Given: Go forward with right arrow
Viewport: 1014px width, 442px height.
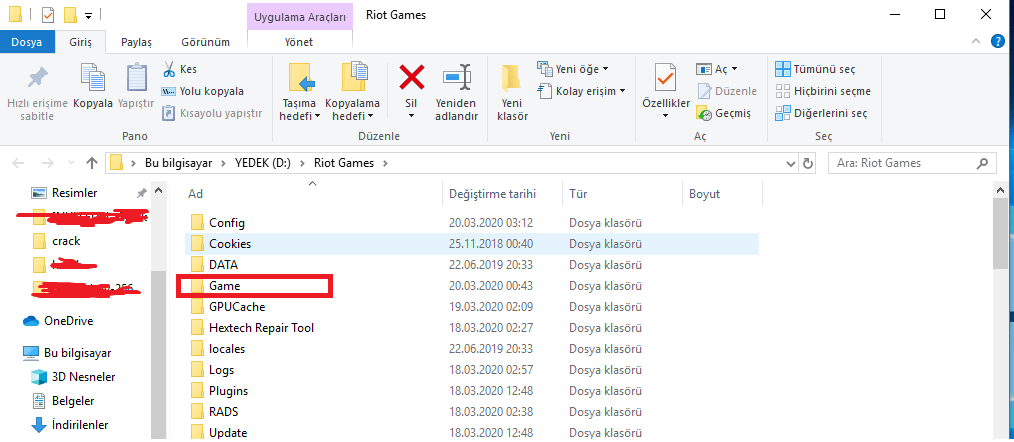Looking at the screenshot, I should (x=48, y=163).
